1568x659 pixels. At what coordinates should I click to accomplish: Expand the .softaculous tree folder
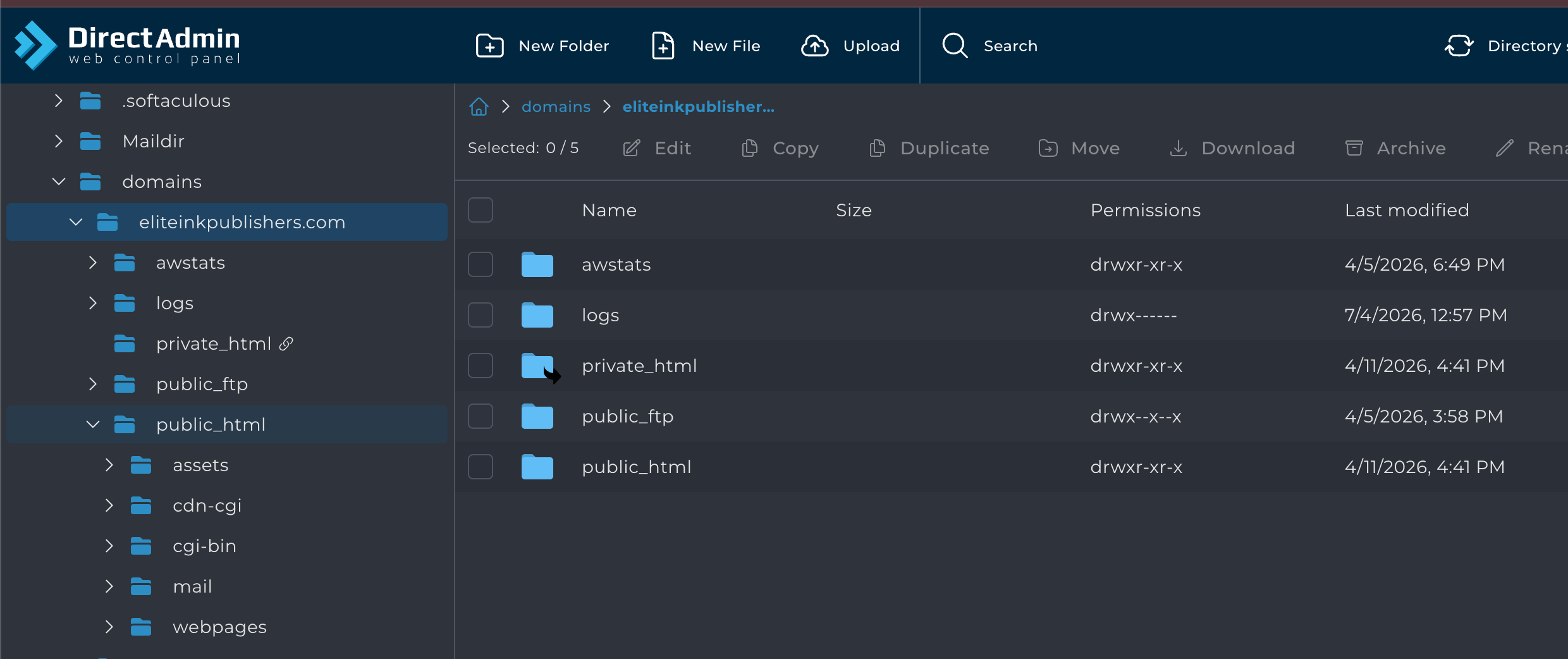(x=58, y=101)
